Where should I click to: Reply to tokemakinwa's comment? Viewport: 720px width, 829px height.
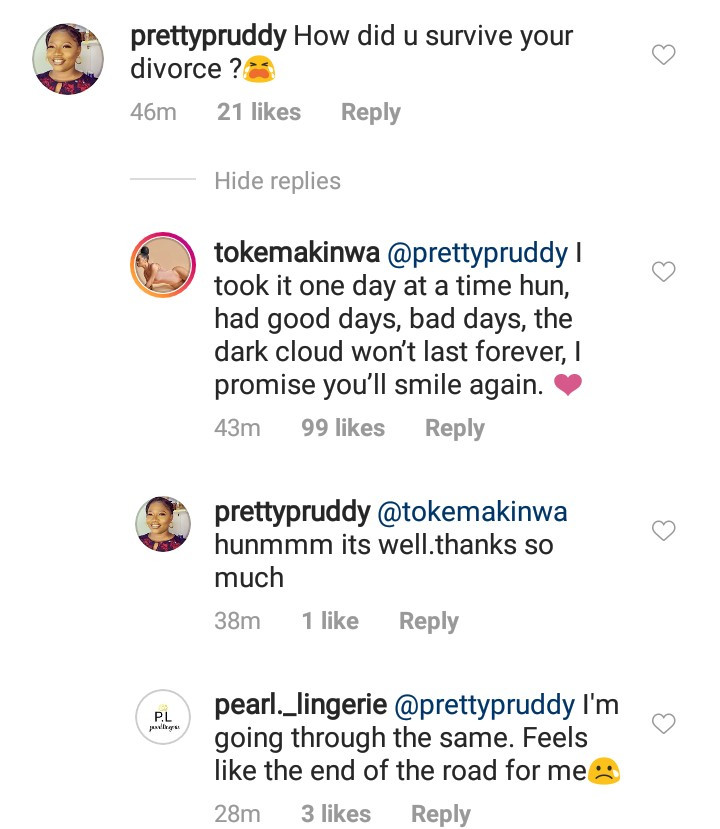tap(454, 428)
